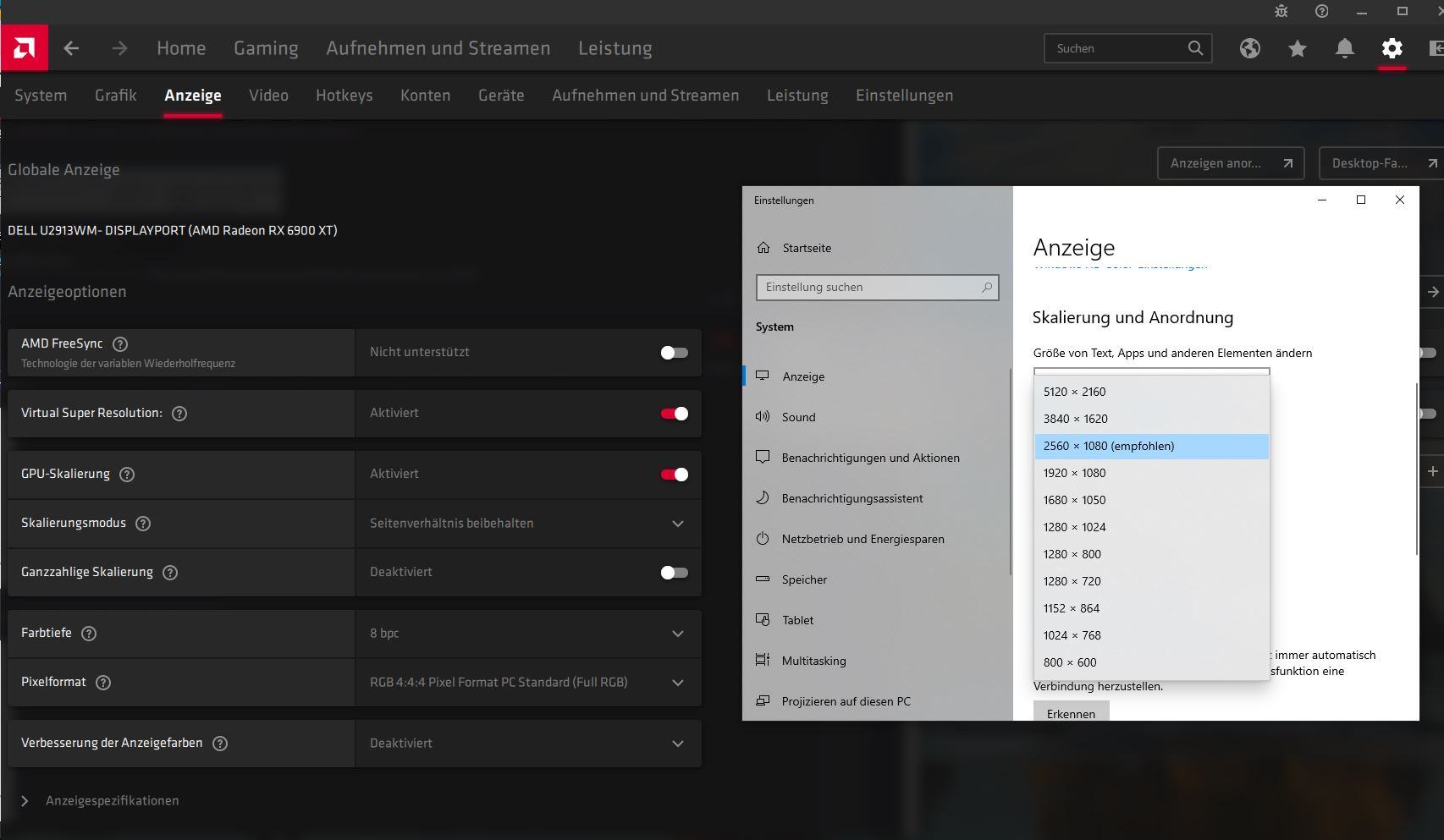Show help for Skalierungsmodus
Viewport: 1444px width, 840px height.
[x=143, y=524]
